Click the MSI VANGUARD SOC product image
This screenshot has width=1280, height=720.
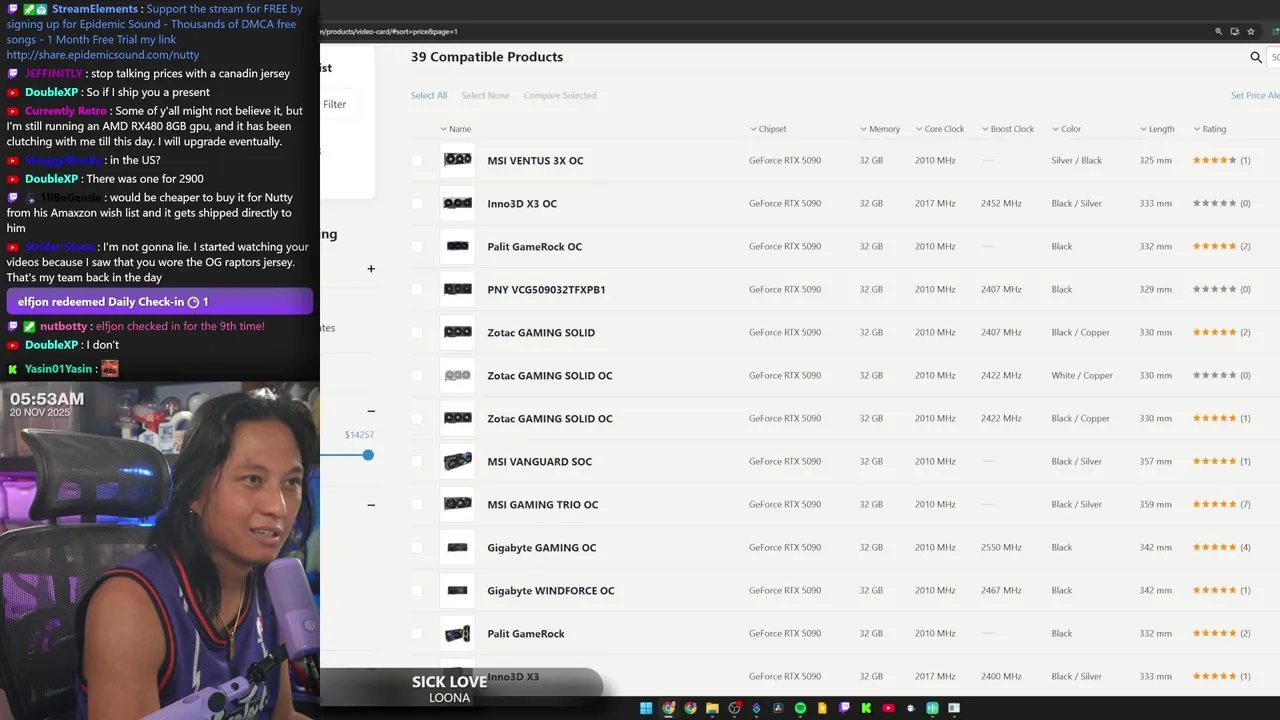coord(457,461)
